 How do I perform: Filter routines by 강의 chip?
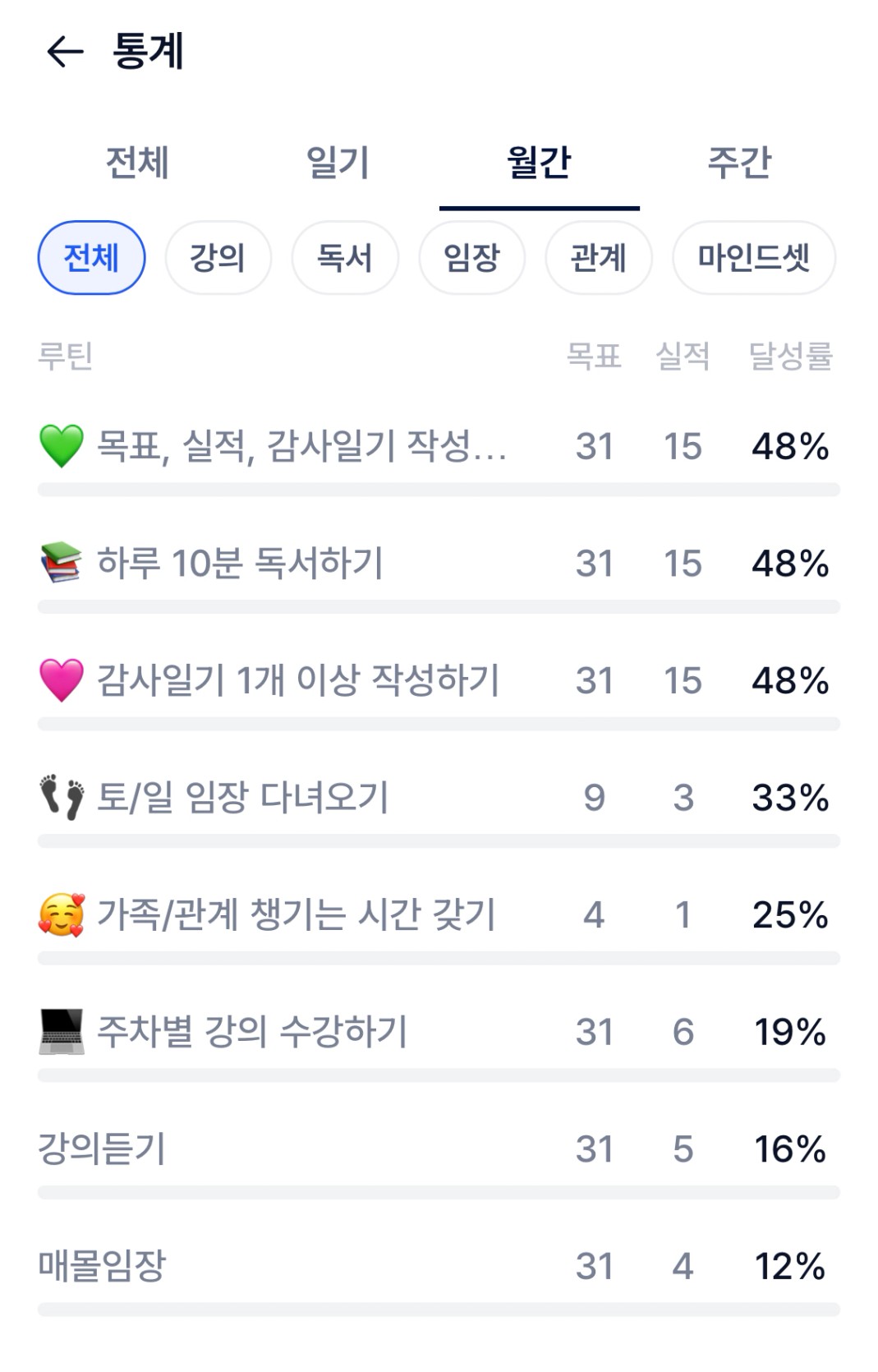click(x=218, y=258)
